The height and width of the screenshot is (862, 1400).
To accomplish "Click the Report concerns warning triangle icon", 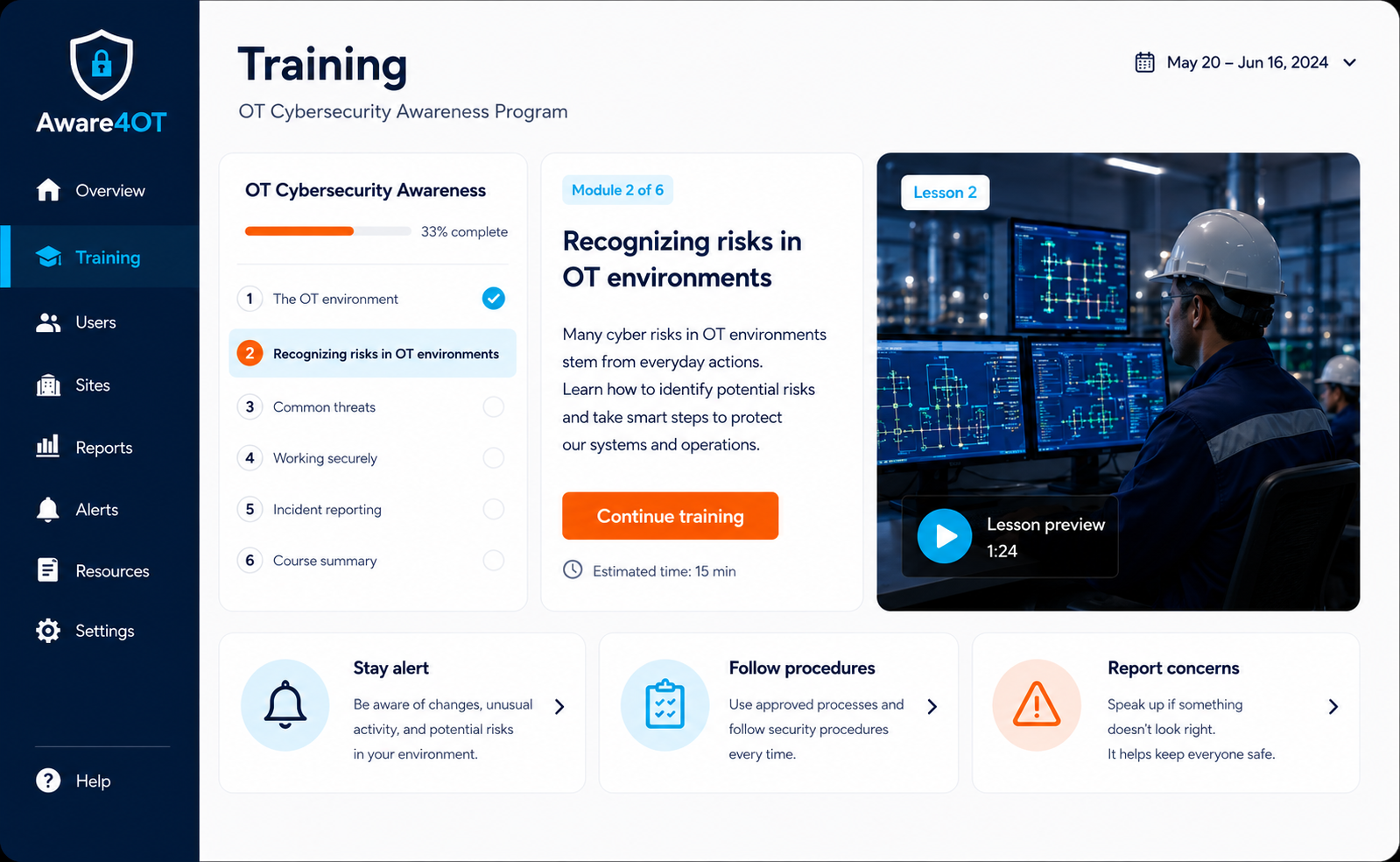I will tap(1037, 705).
